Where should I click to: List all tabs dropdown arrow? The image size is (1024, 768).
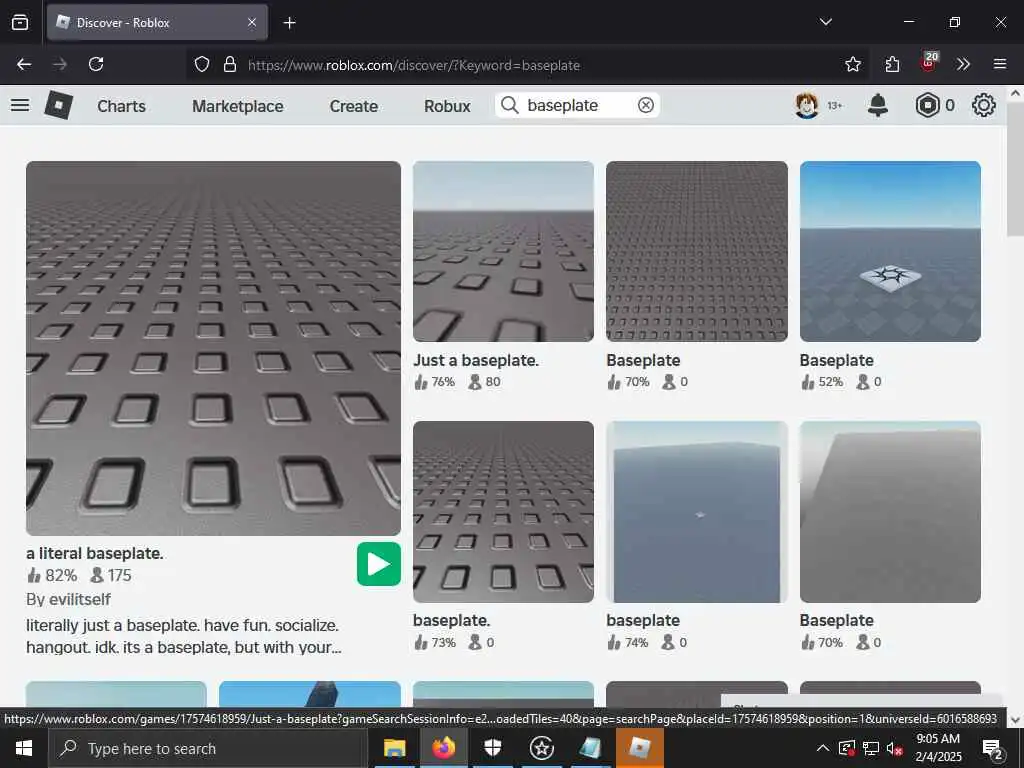point(825,22)
